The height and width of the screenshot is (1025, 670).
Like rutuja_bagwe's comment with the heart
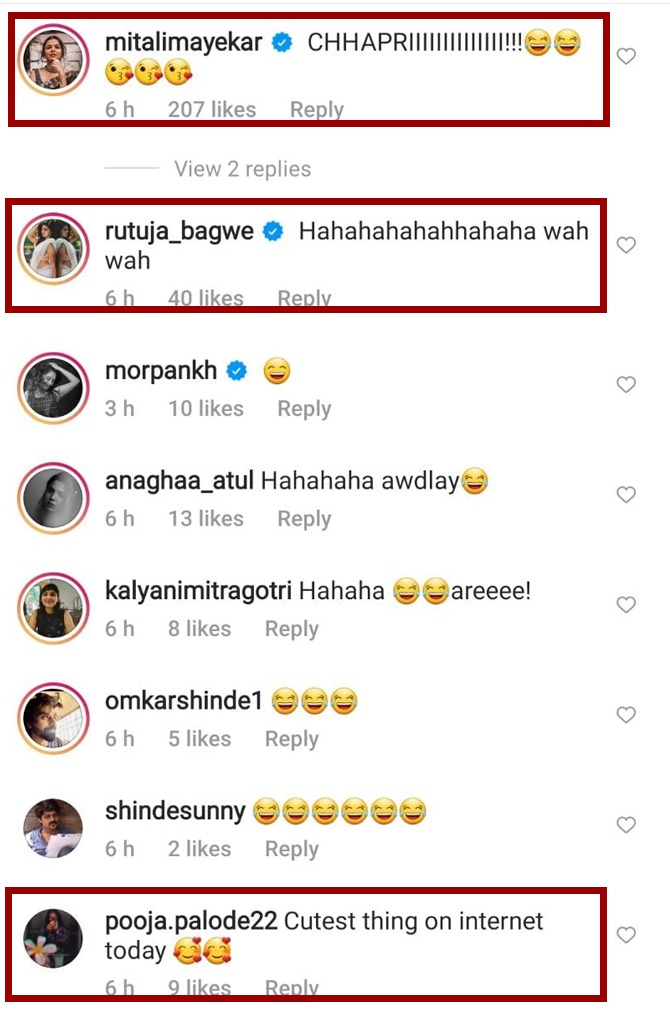[626, 245]
